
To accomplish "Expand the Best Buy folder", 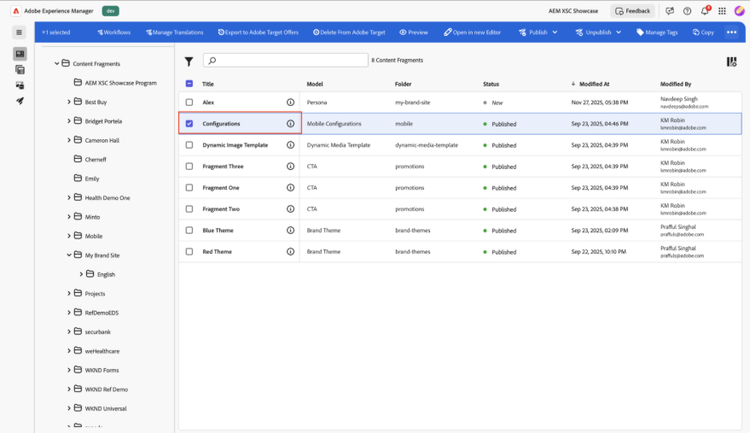I will pos(69,102).
